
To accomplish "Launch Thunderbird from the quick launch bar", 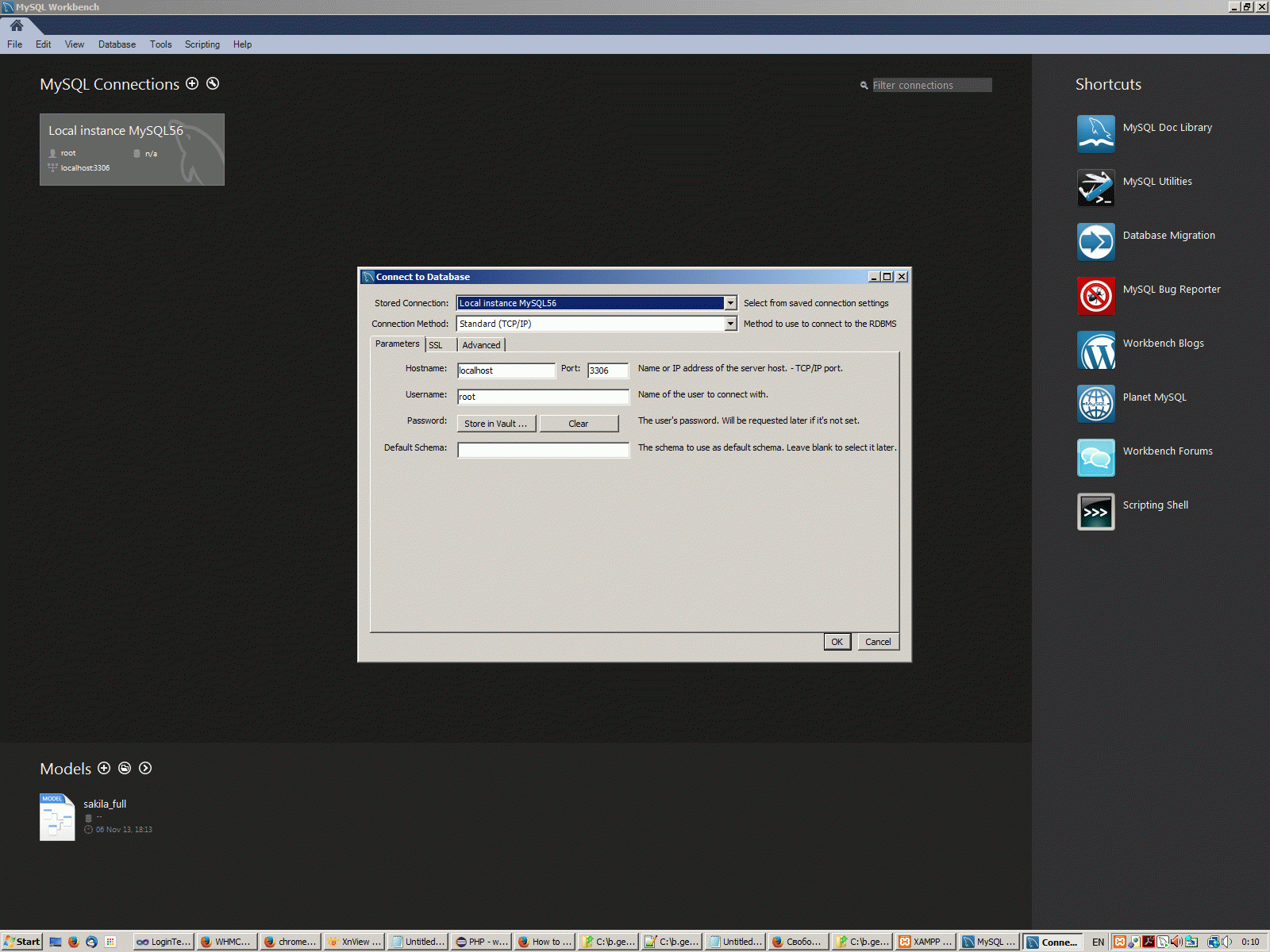I will (x=92, y=942).
